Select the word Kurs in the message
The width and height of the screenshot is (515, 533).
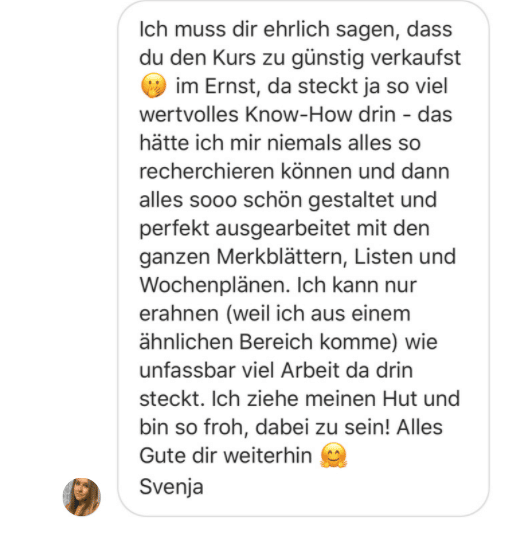coord(234,57)
